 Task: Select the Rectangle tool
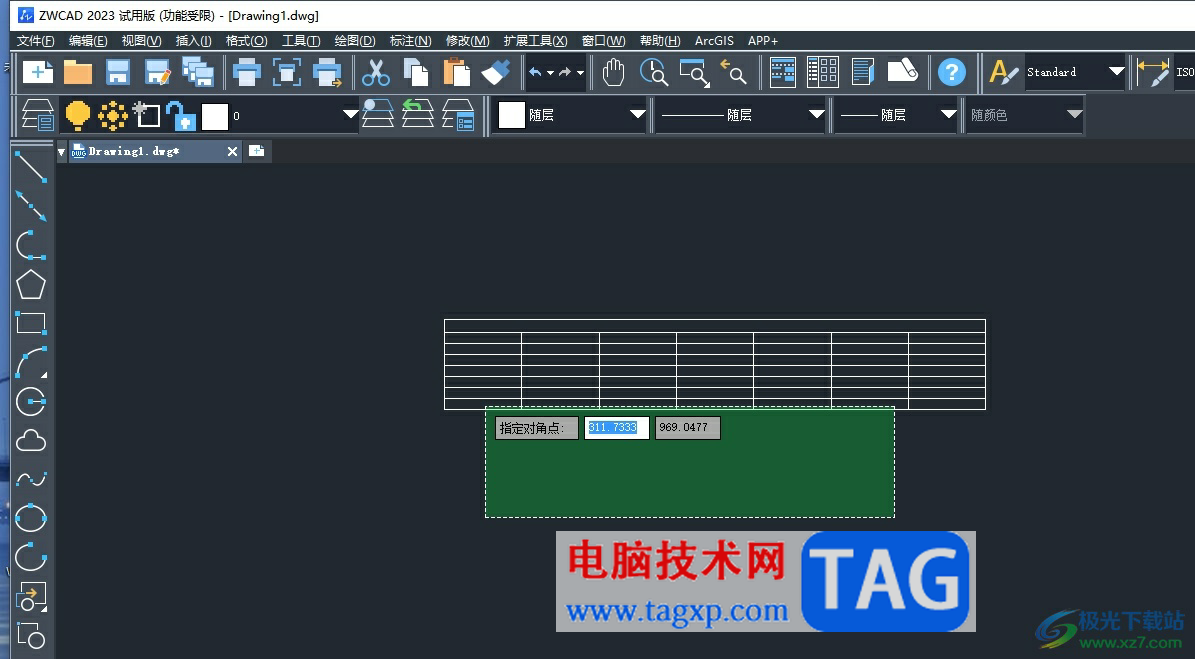tap(31, 323)
